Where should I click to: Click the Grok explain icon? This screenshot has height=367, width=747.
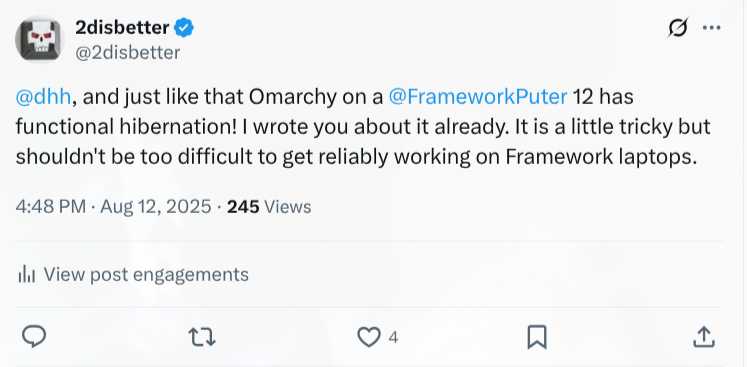(678, 28)
